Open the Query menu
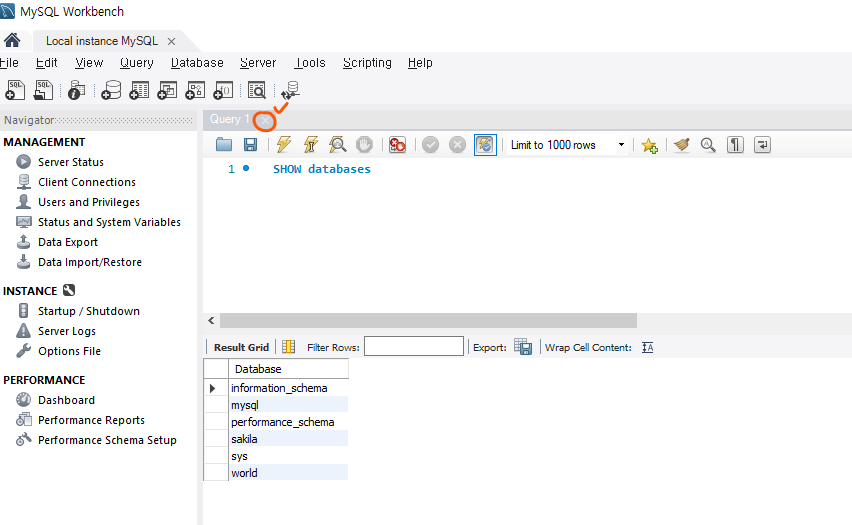Screen dimensions: 852x525 point(137,62)
